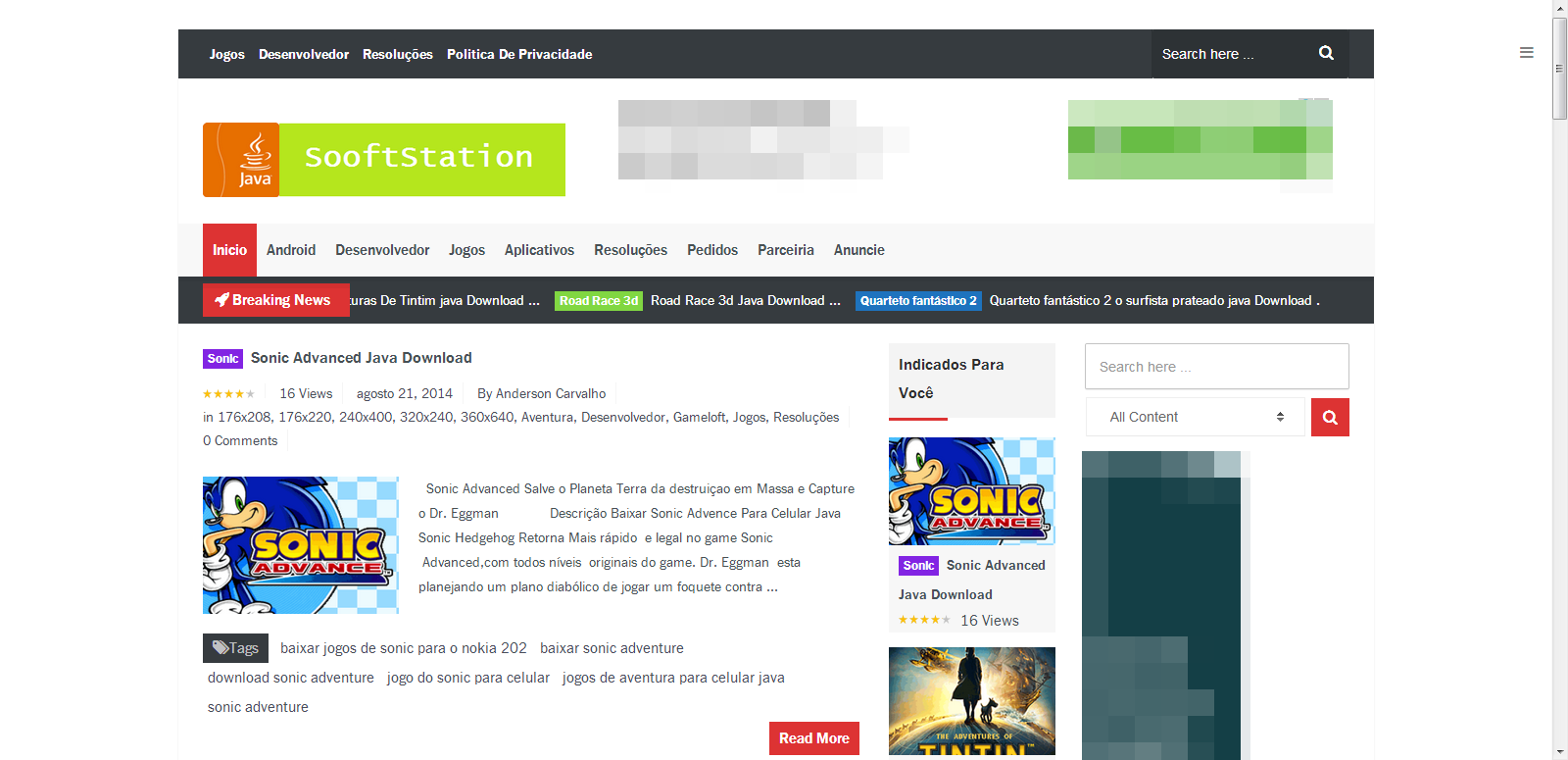Click tag jogo do sonic para celular
The height and width of the screenshot is (760, 1568).
click(468, 678)
